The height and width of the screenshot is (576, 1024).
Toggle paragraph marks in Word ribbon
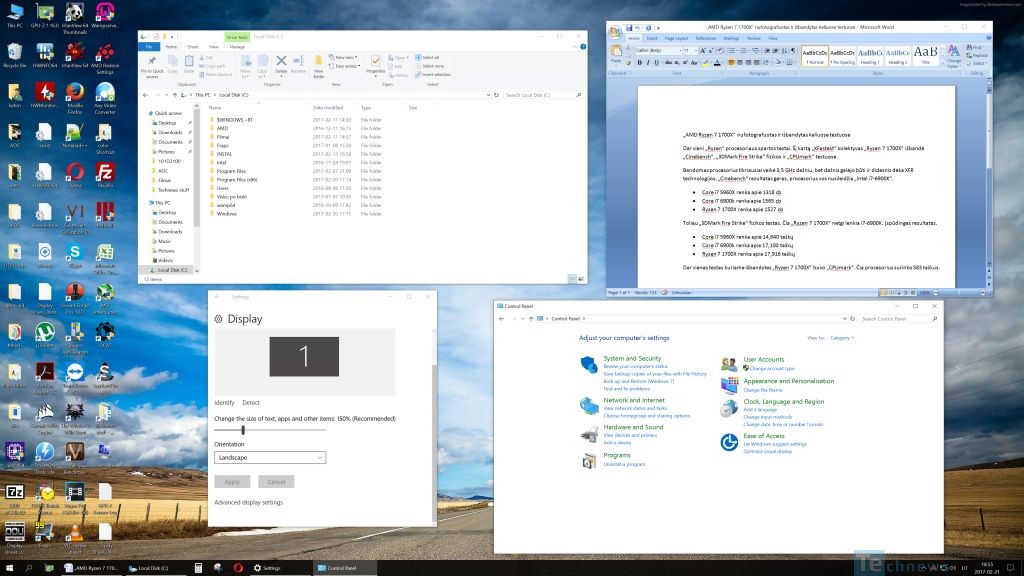pos(793,50)
